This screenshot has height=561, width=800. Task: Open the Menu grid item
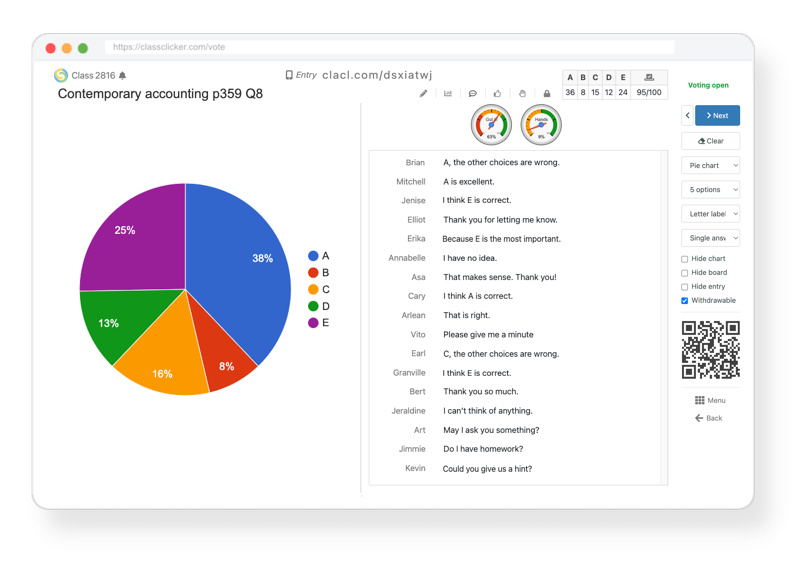pyautogui.click(x=710, y=400)
